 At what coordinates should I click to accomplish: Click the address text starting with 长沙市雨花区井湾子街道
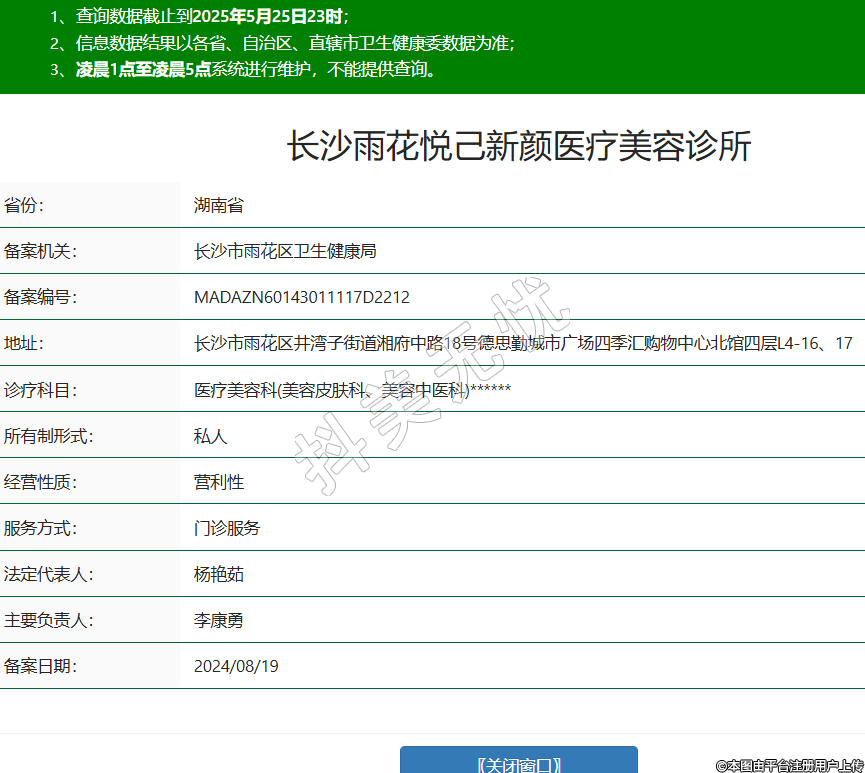(x=522, y=344)
